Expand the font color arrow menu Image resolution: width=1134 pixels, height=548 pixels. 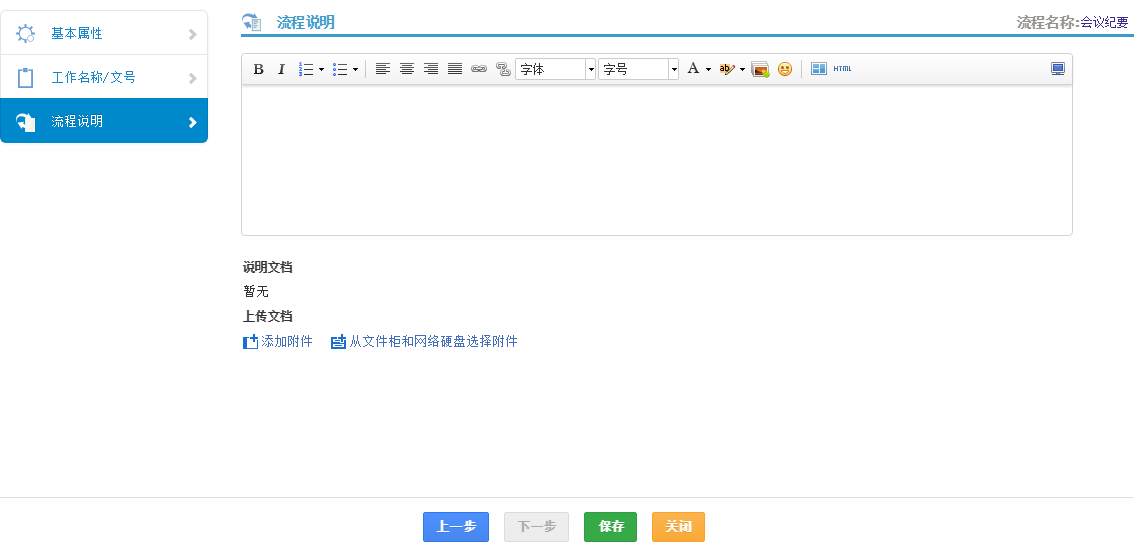tap(708, 69)
